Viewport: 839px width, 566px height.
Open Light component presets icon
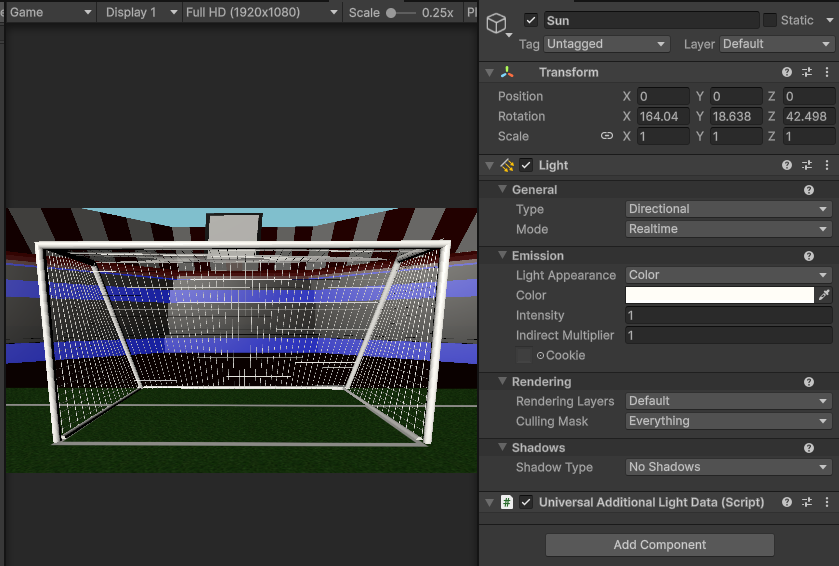[807, 165]
